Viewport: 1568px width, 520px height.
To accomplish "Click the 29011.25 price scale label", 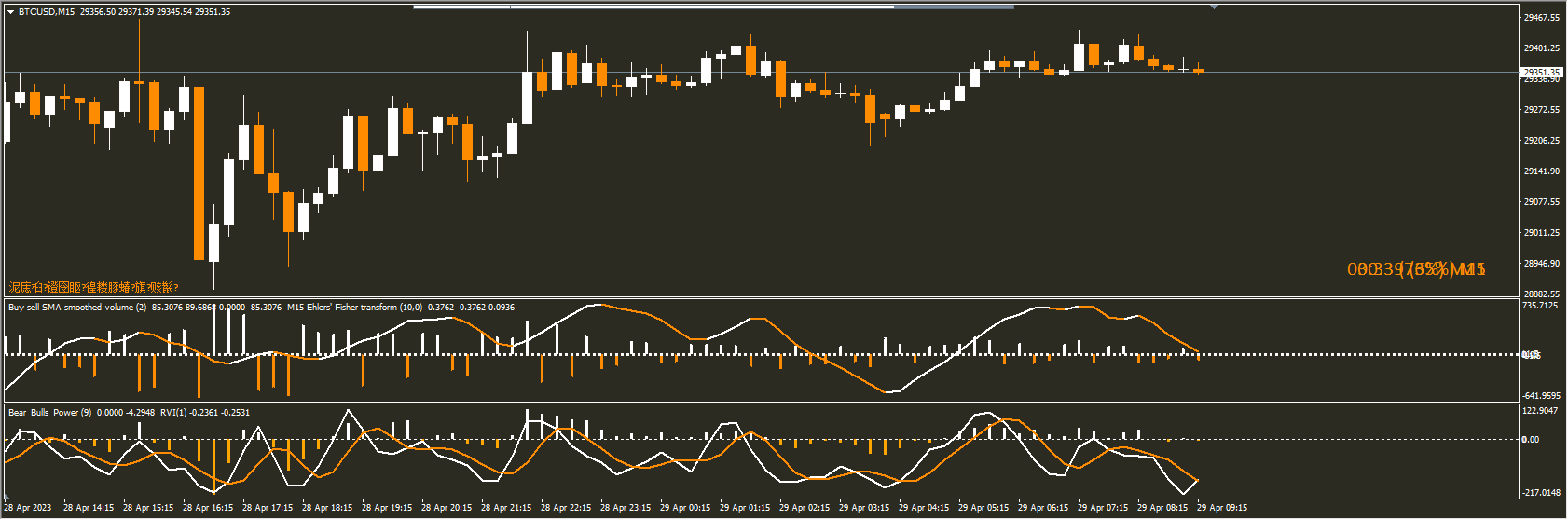I will click(1542, 233).
